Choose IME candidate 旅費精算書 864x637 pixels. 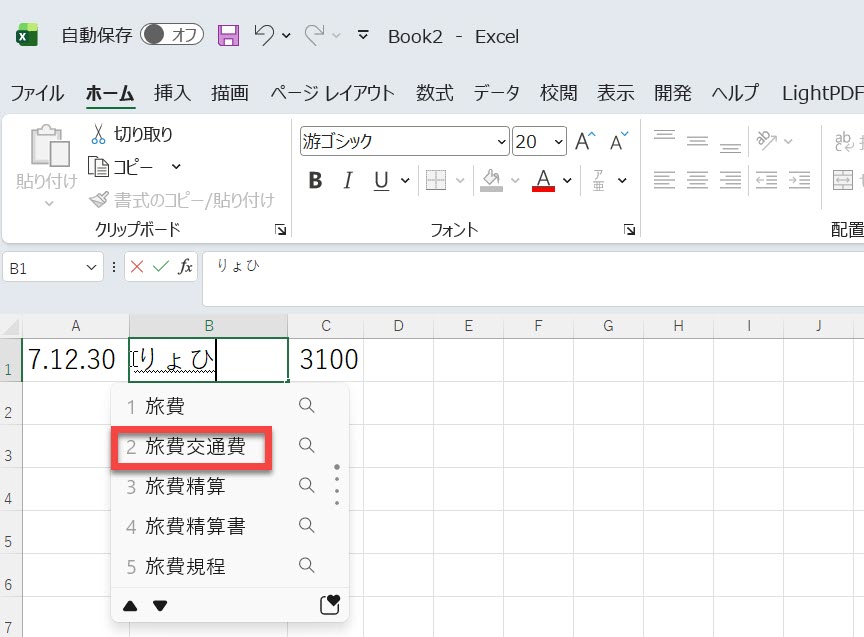pos(195,526)
